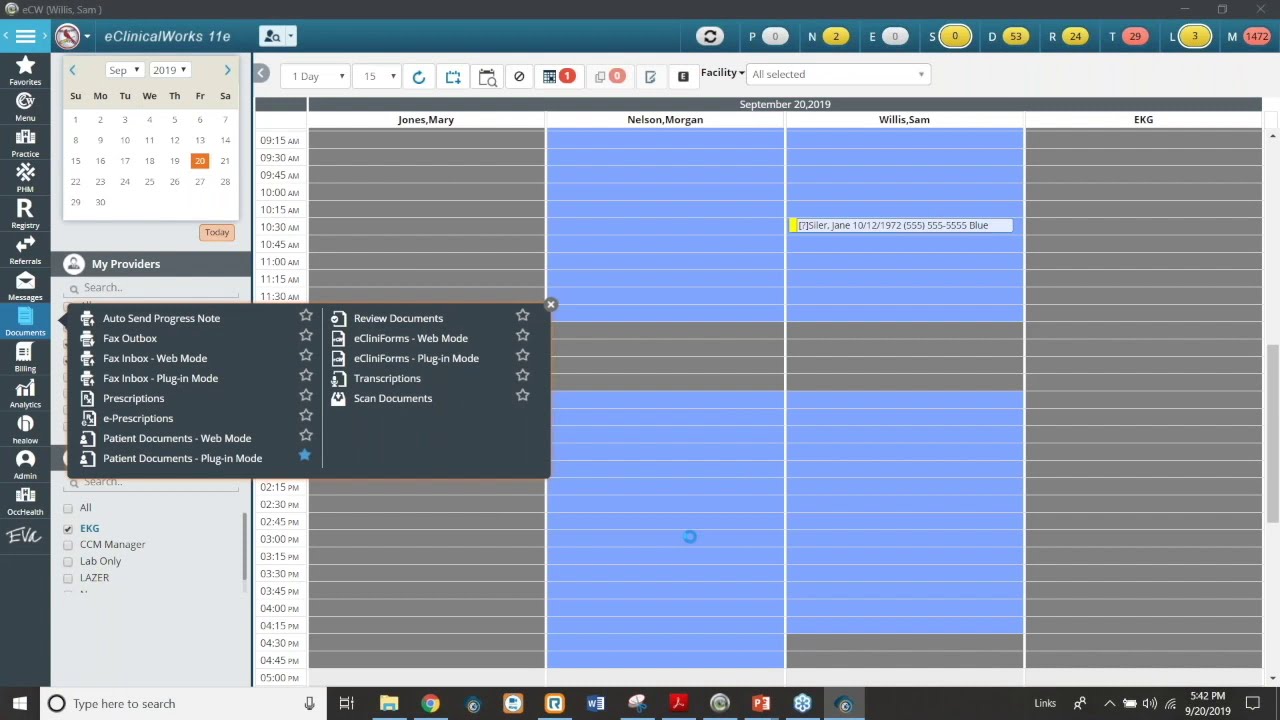1280x720 pixels.
Task: Open the Registry module
Action: coord(25,215)
